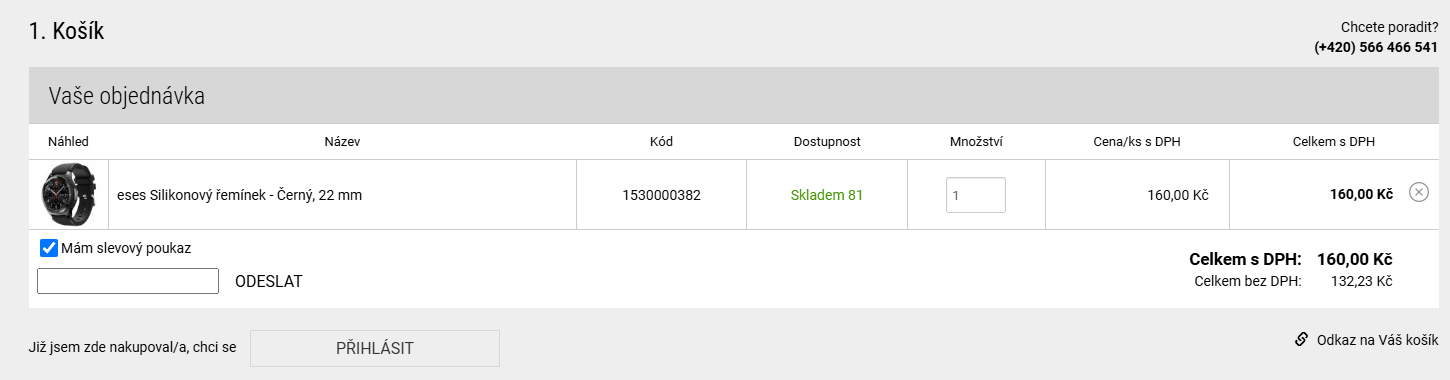Click the Cena/ks s DPH column header
1450x380 pixels.
point(1137,142)
